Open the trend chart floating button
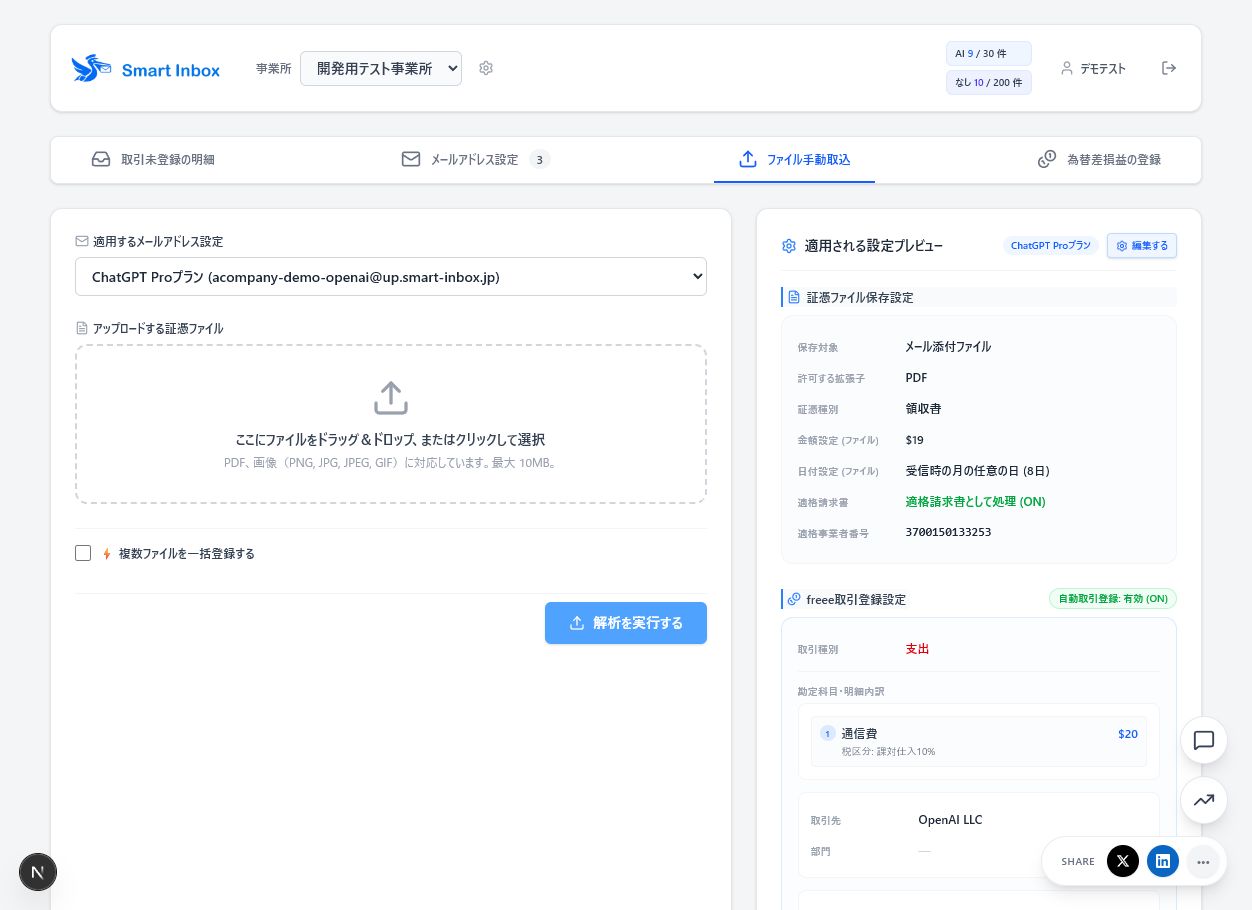 point(1204,800)
